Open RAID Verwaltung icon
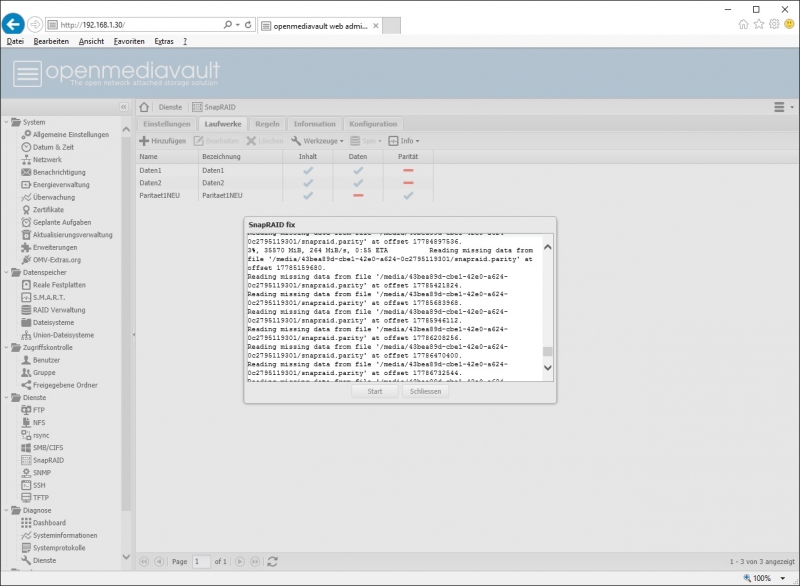This screenshot has height=586, width=800. 26,310
